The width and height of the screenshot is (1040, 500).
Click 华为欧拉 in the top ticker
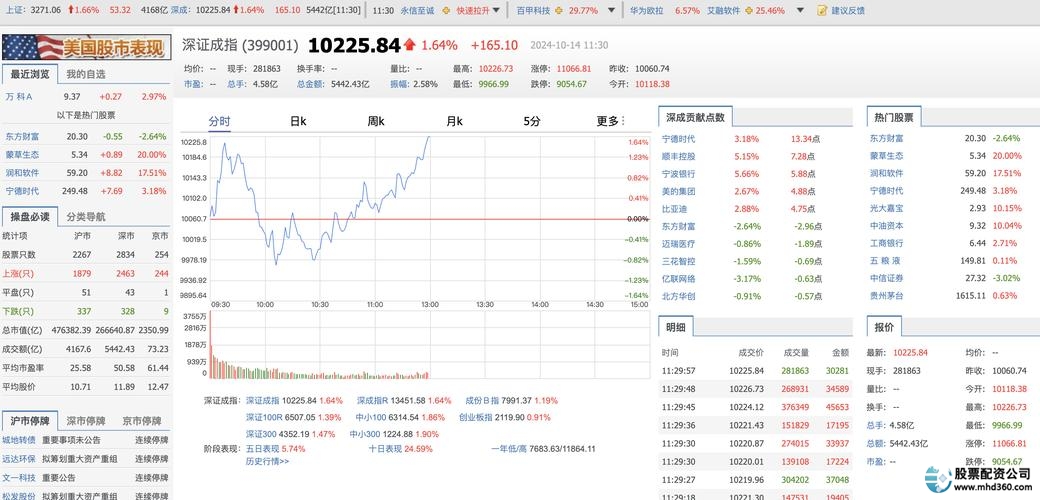pos(647,11)
